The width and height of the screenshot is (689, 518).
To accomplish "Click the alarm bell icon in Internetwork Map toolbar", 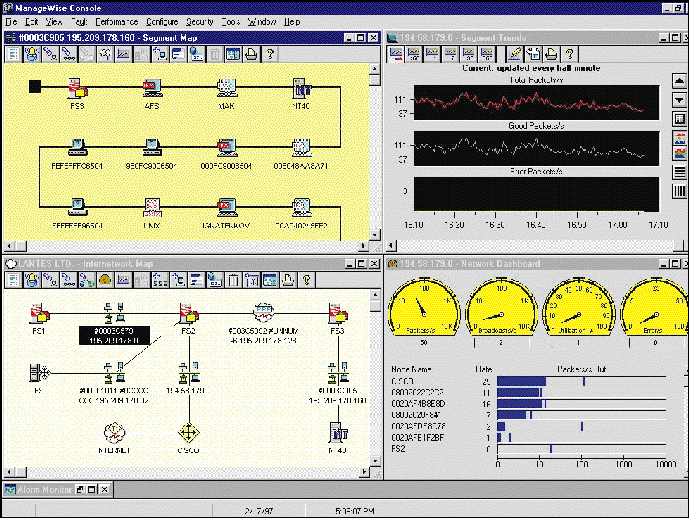I will (31, 280).
